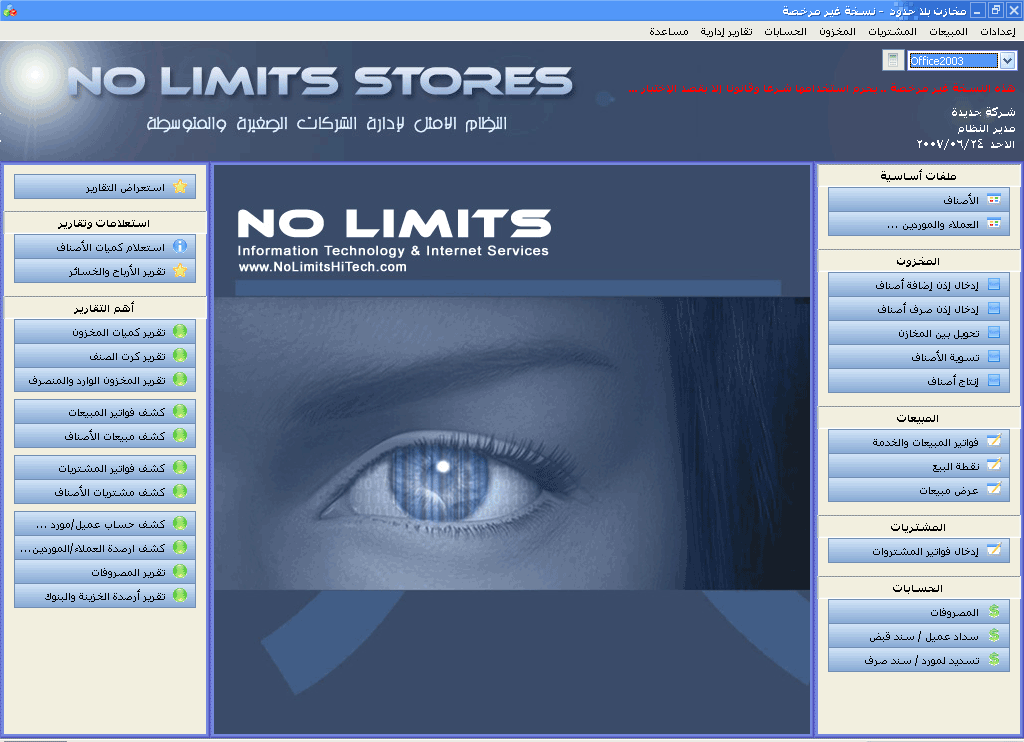Click the star icon beside تقرير الأرباح والخسائر
The height and width of the screenshot is (742, 1024).
click(180, 270)
